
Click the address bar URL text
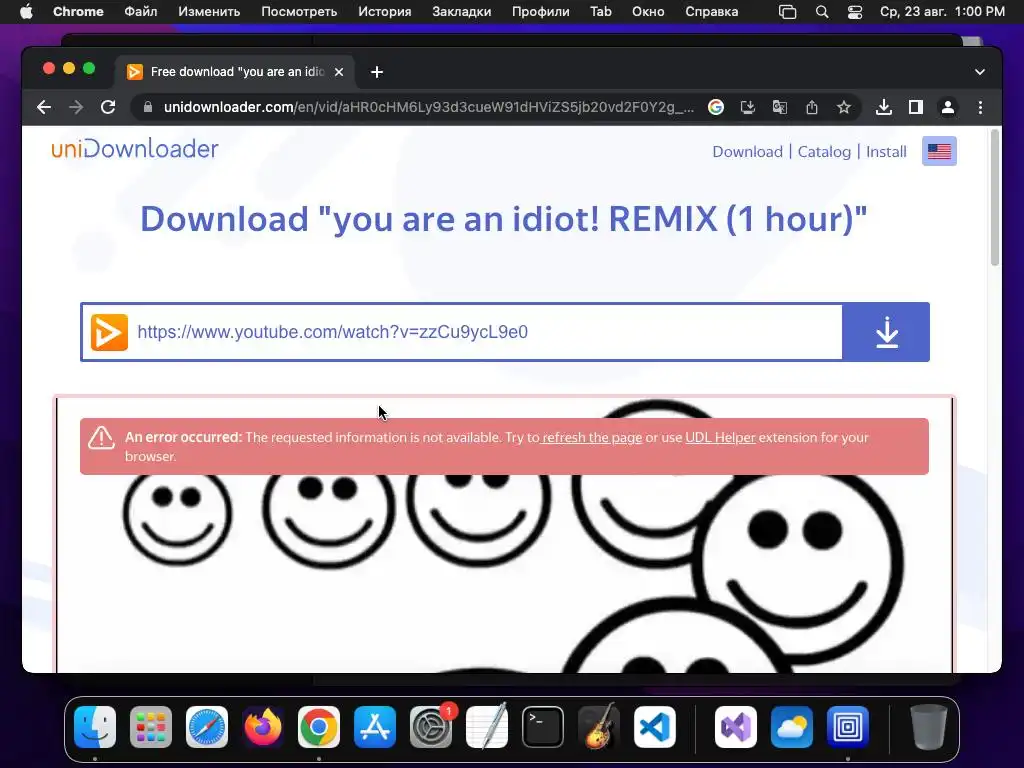click(x=428, y=107)
